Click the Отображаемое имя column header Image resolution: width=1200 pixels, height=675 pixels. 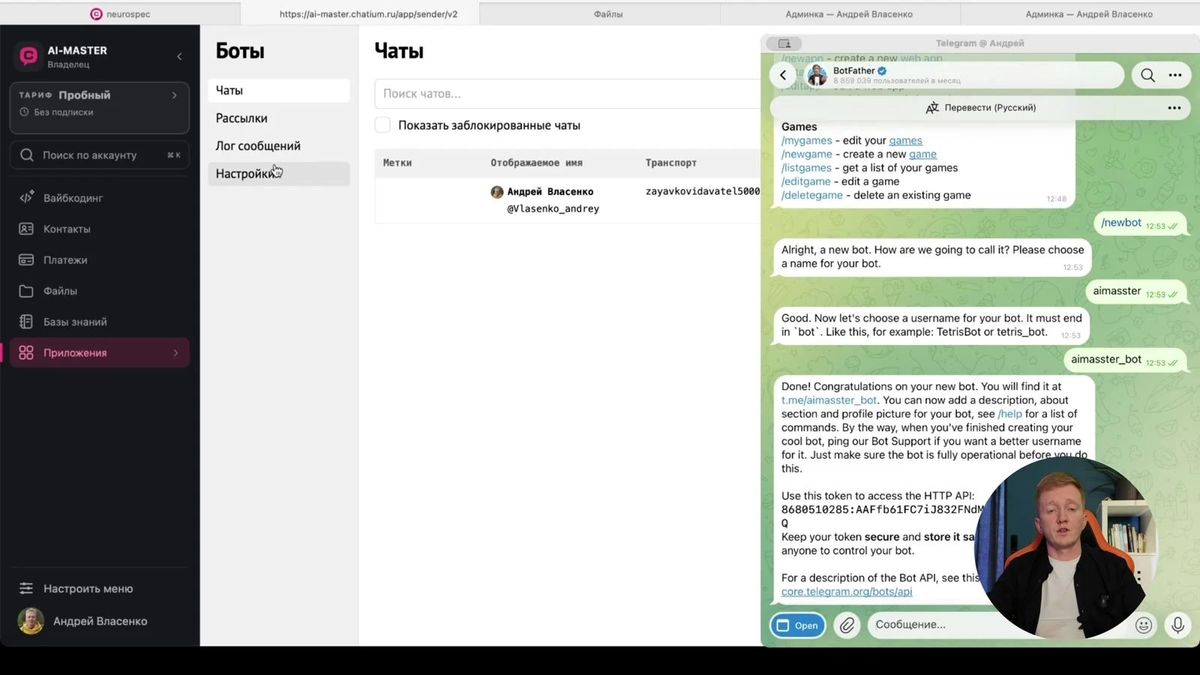[x=536, y=163]
